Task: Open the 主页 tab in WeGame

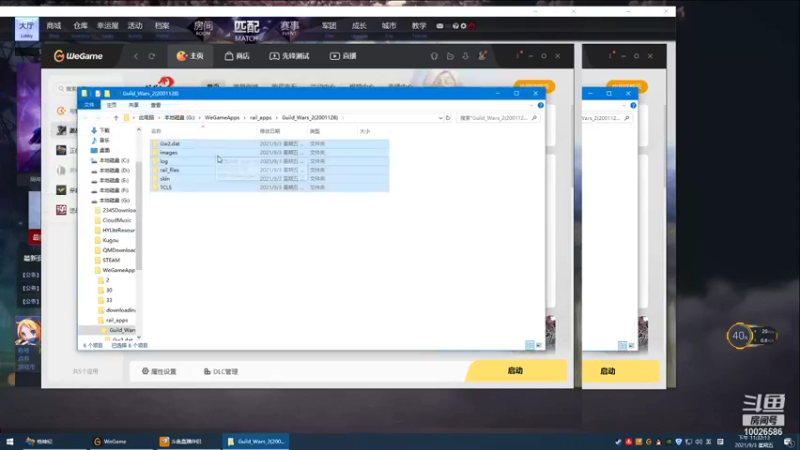Action: pos(190,56)
